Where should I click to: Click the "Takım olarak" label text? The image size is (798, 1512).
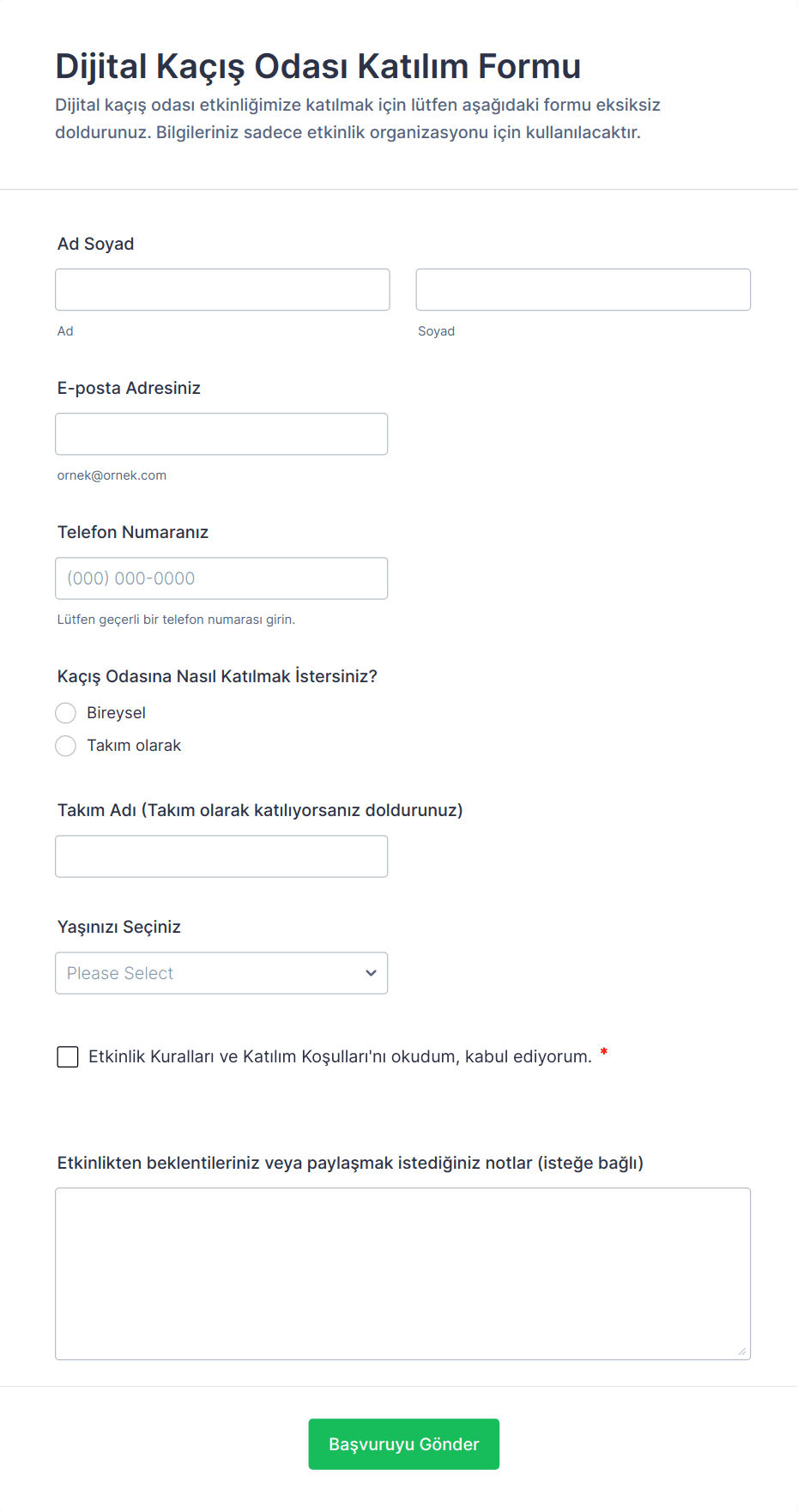point(134,747)
